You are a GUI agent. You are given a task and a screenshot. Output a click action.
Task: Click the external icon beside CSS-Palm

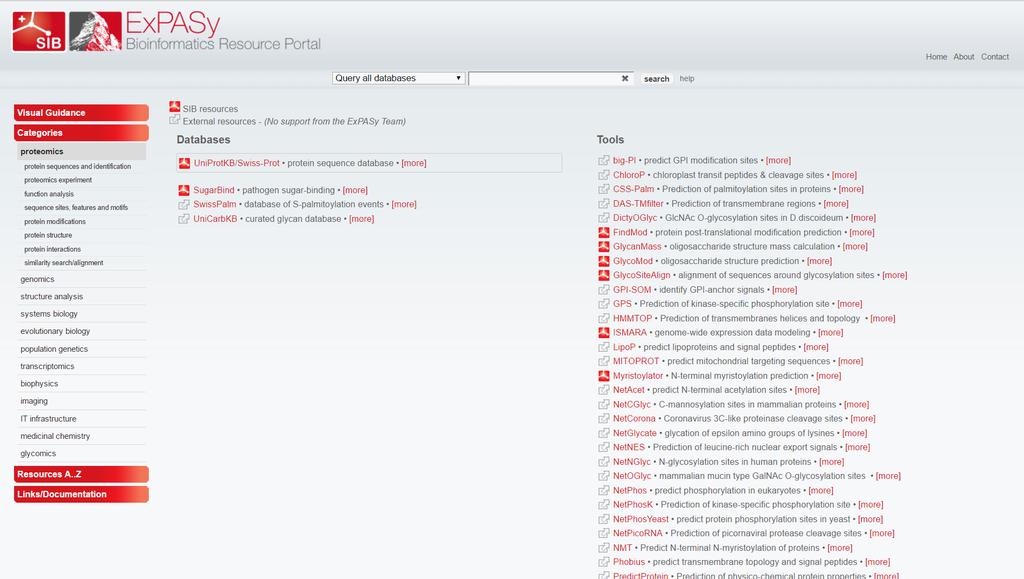point(604,189)
